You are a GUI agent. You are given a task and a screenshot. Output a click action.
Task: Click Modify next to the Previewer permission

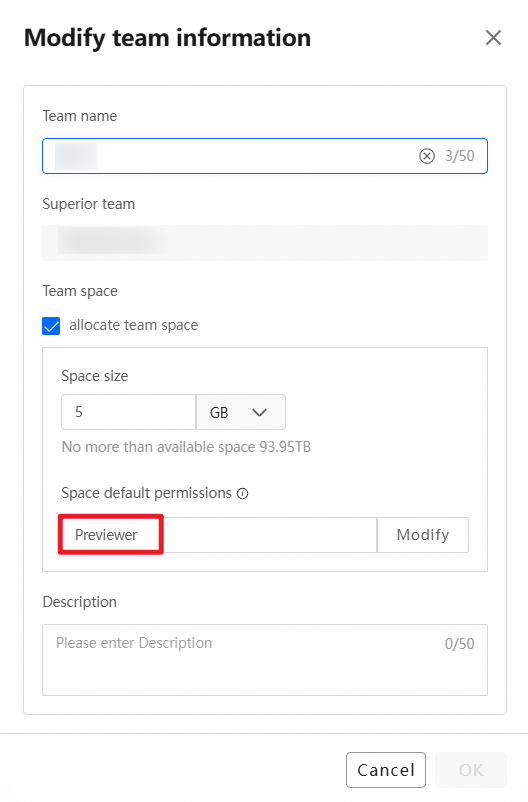pyautogui.click(x=423, y=535)
